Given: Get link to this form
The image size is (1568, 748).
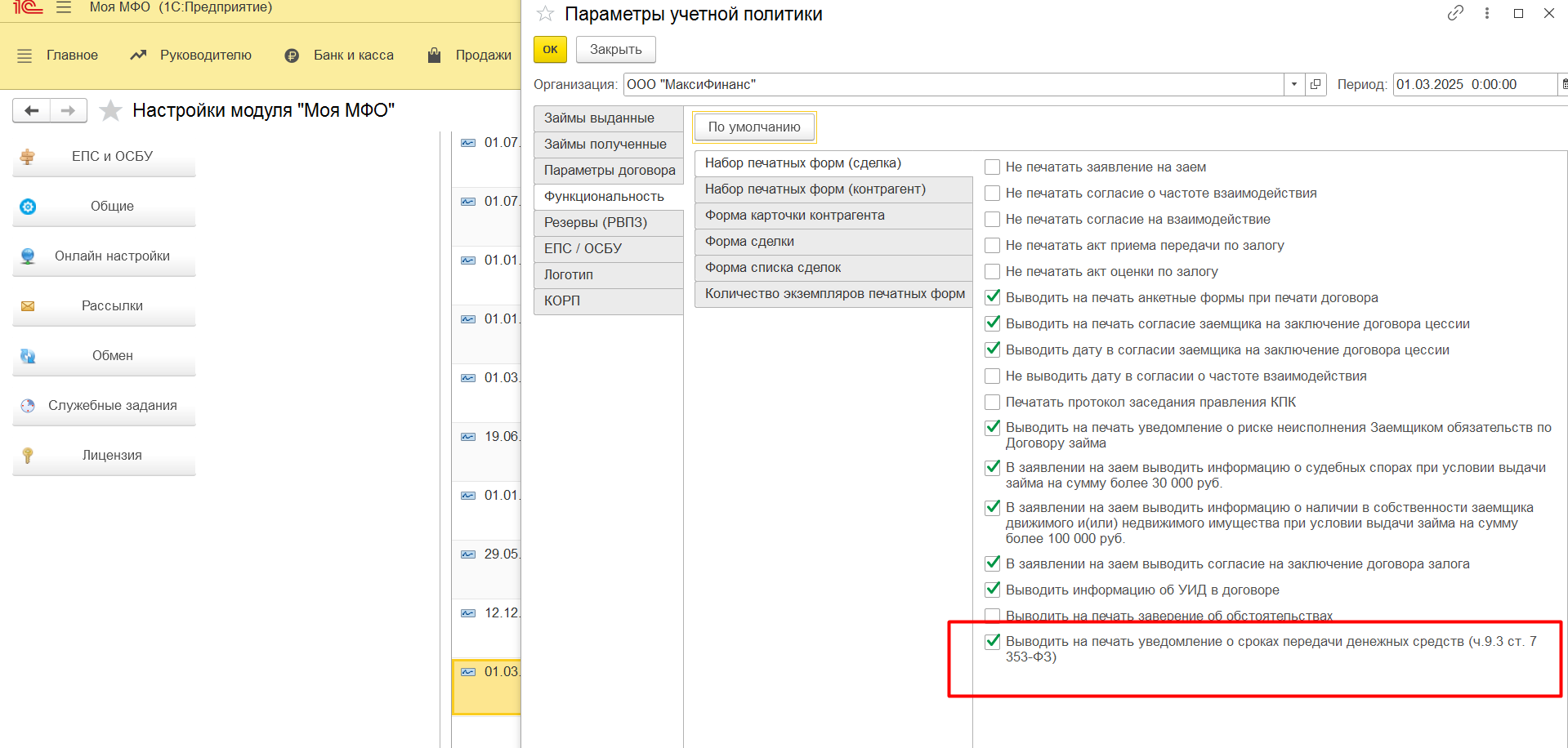Looking at the screenshot, I should [x=1455, y=13].
